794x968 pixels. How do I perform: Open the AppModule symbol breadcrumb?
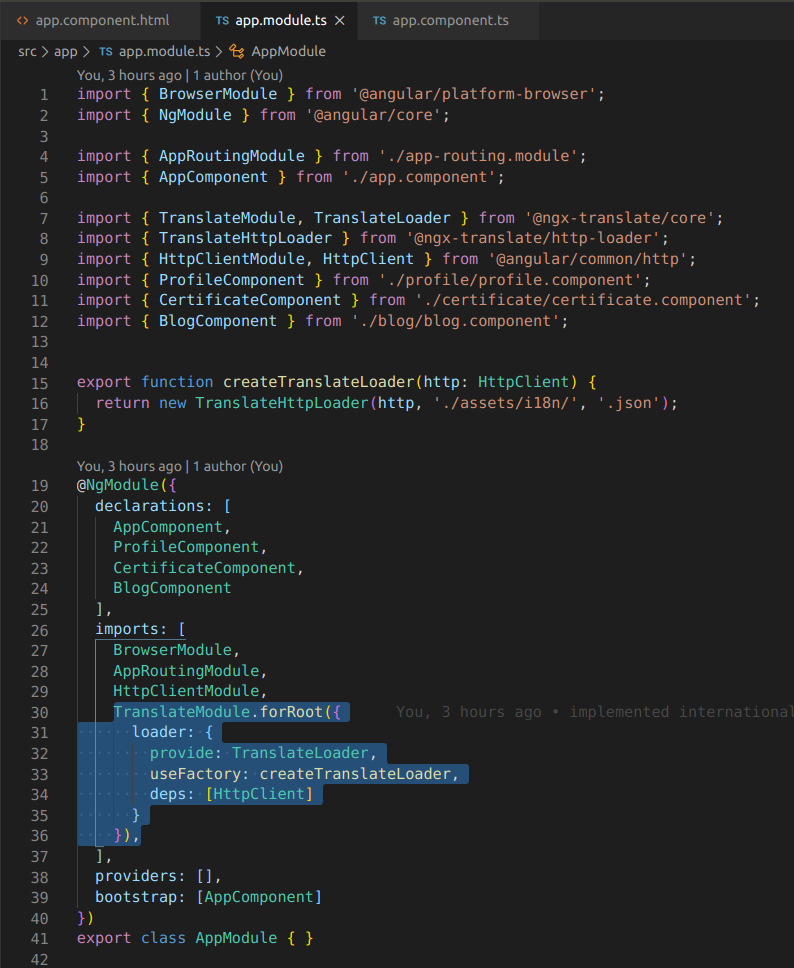(x=288, y=51)
